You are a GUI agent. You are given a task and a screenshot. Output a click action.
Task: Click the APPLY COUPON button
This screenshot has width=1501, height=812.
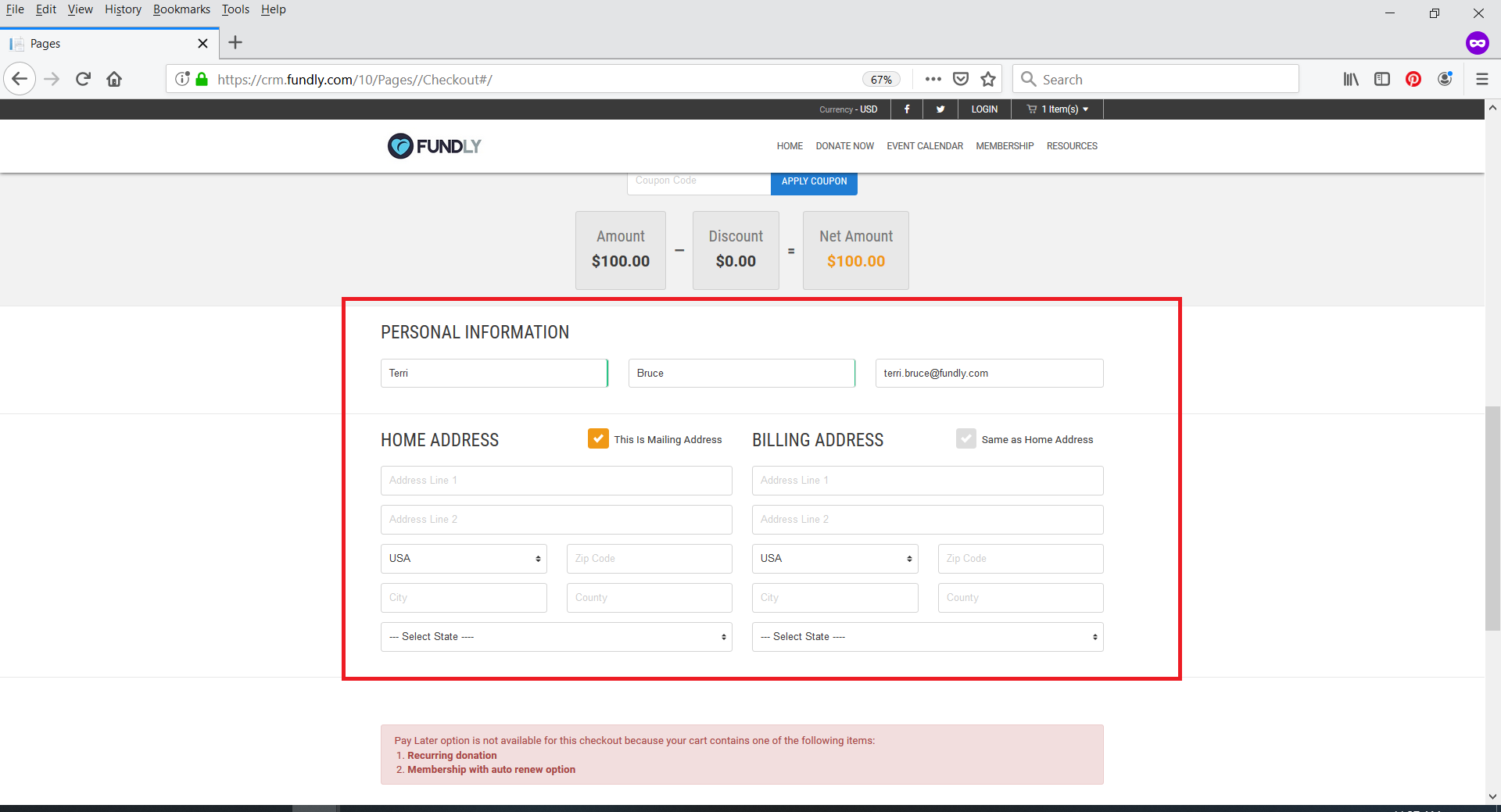point(814,181)
